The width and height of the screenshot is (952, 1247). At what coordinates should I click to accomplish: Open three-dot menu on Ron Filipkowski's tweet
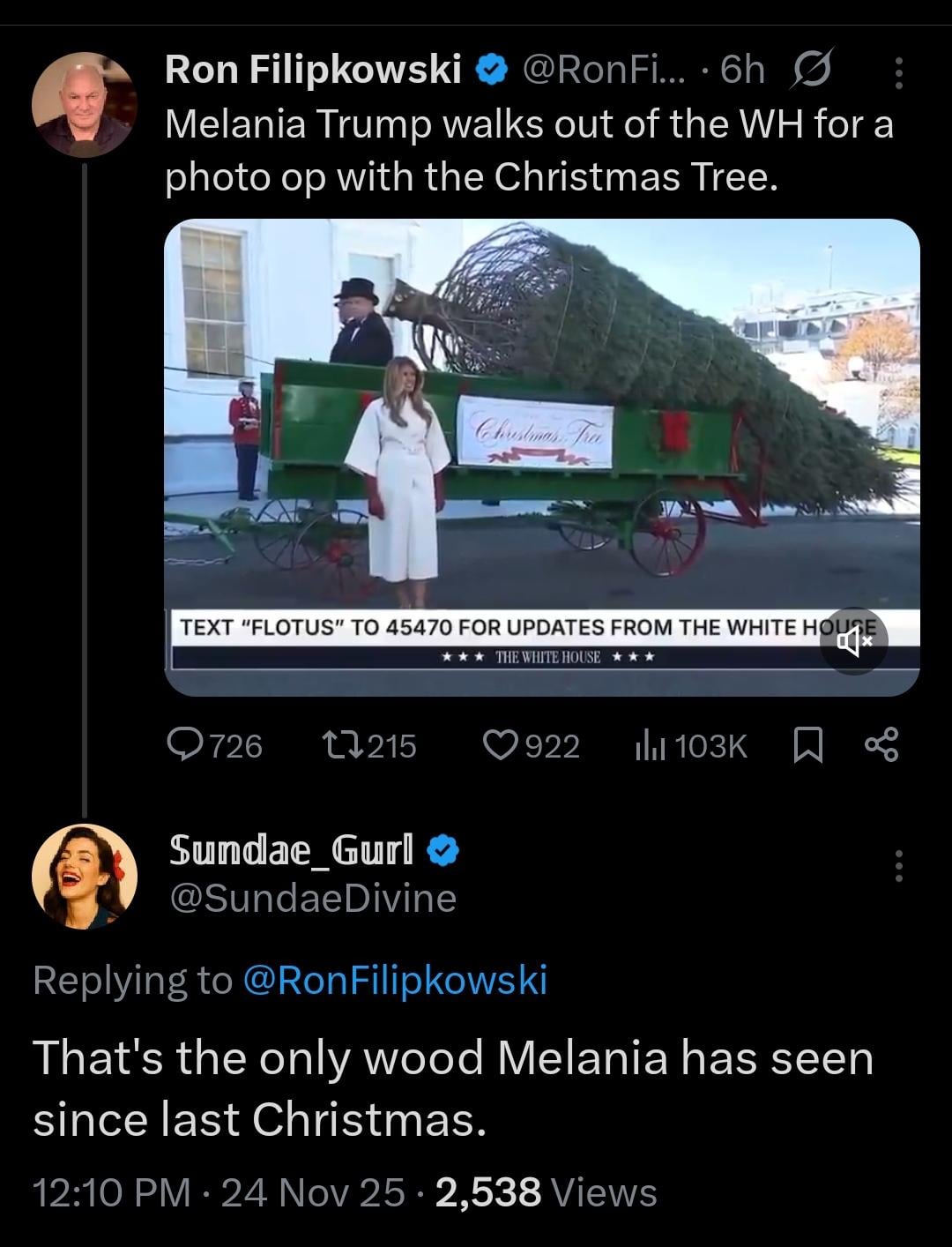898,73
